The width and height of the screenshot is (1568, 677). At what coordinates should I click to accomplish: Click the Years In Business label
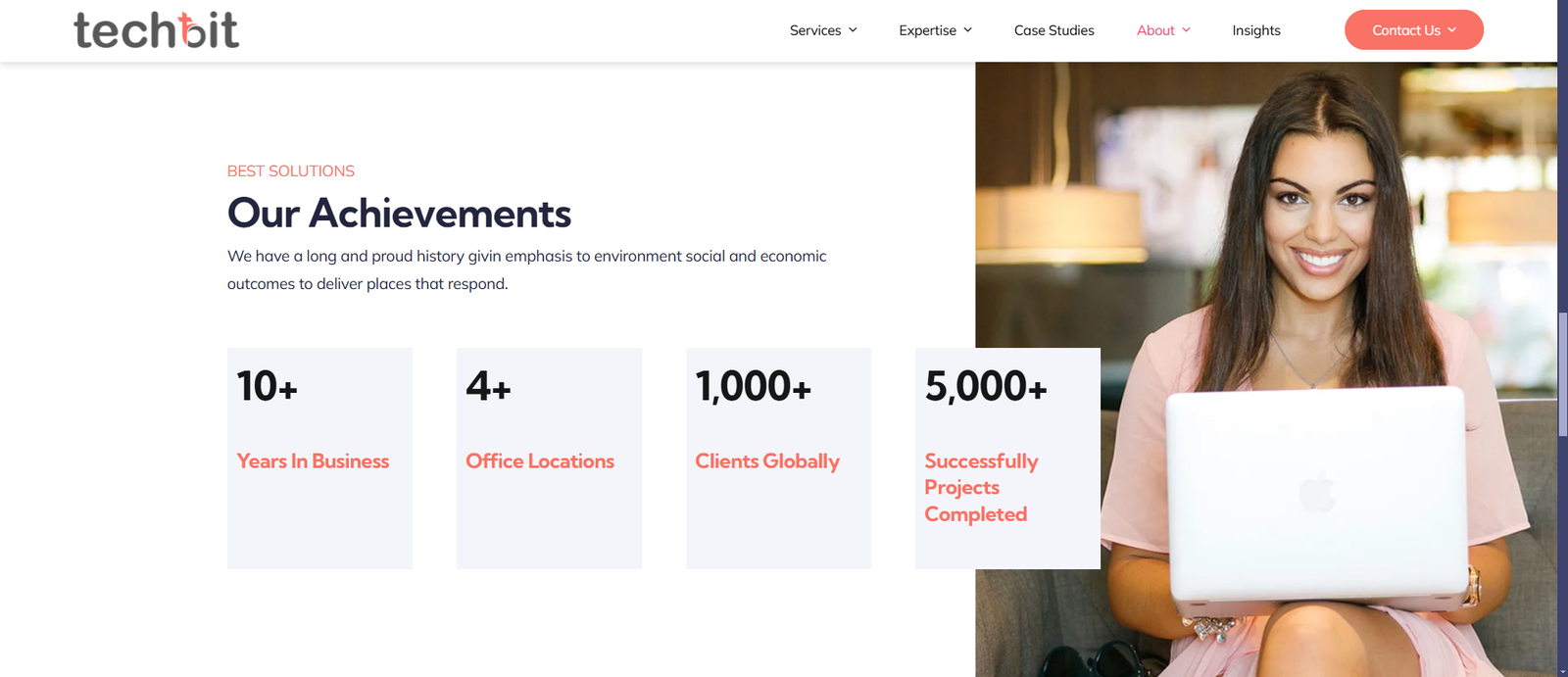click(x=313, y=460)
